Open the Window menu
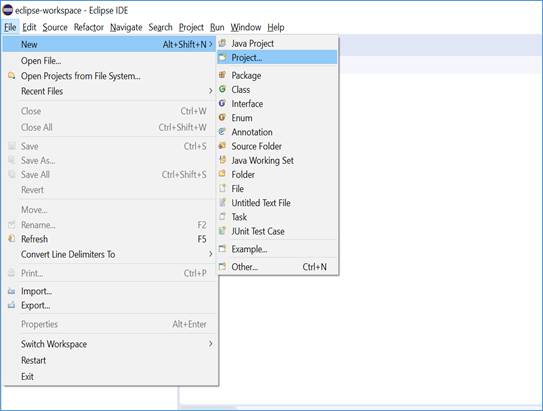The image size is (543, 411). click(x=246, y=27)
